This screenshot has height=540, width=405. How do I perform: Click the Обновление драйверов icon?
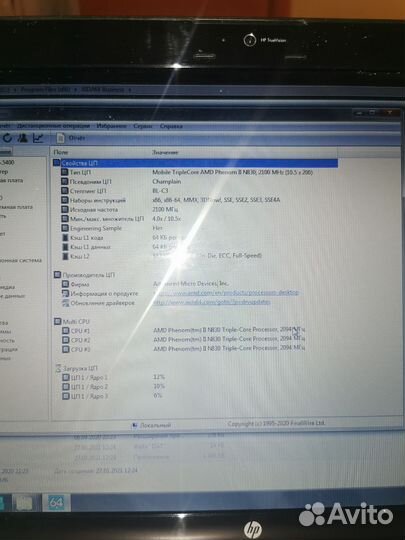pyautogui.click(x=65, y=303)
